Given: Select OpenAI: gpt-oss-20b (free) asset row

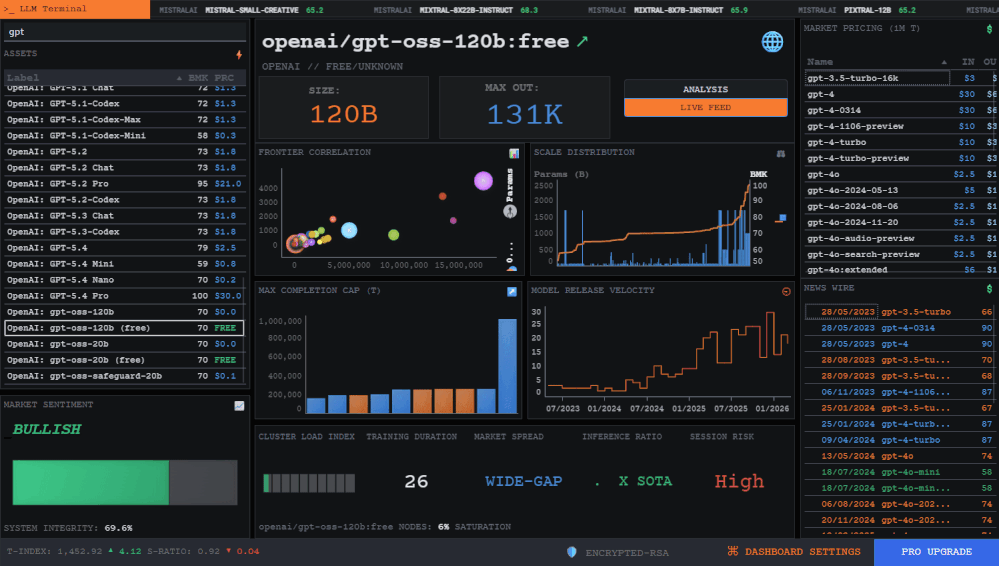Looking at the screenshot, I should (124, 360).
